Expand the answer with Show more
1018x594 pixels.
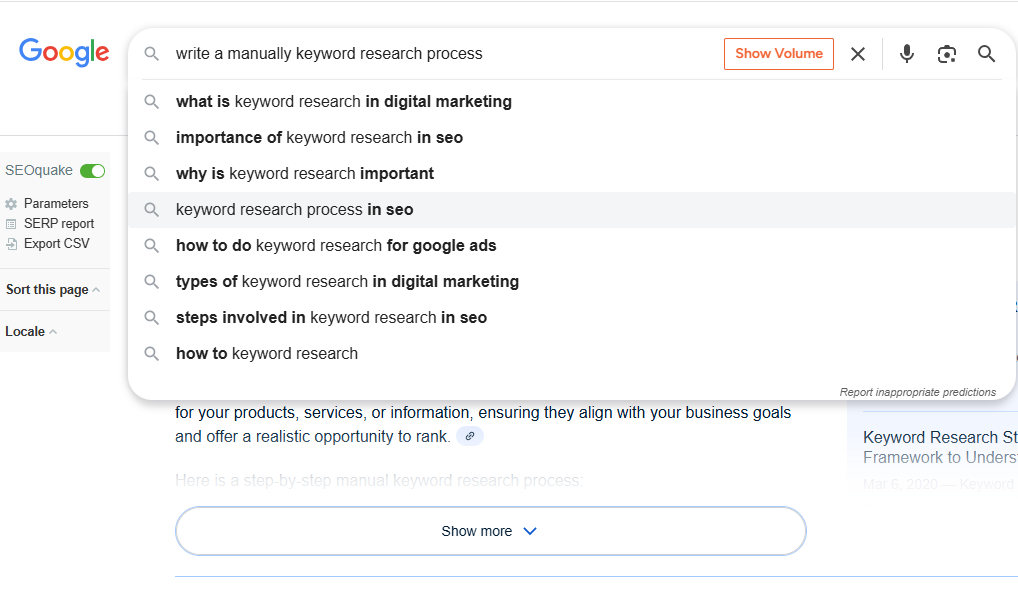coord(490,531)
